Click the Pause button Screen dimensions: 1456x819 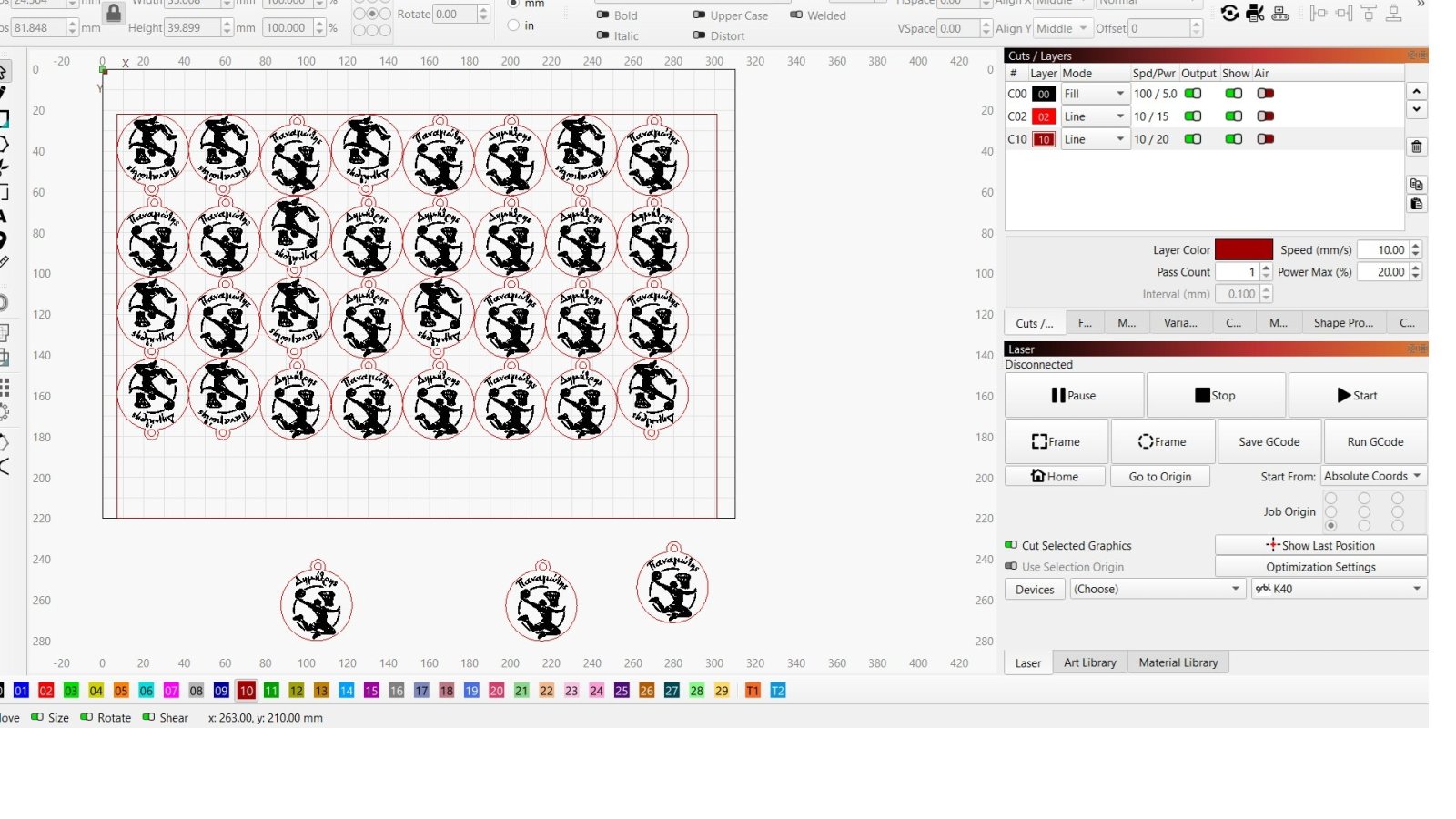[x=1074, y=395]
